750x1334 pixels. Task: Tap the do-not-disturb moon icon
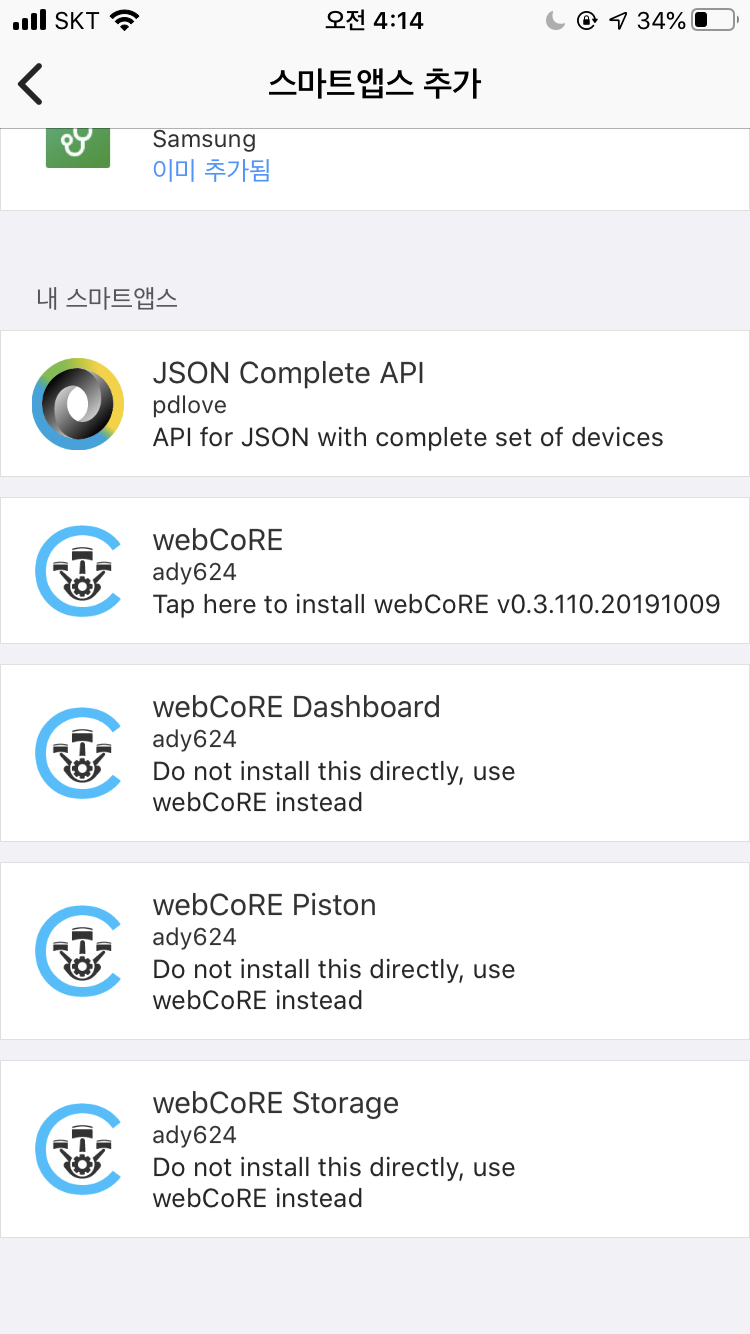click(556, 21)
